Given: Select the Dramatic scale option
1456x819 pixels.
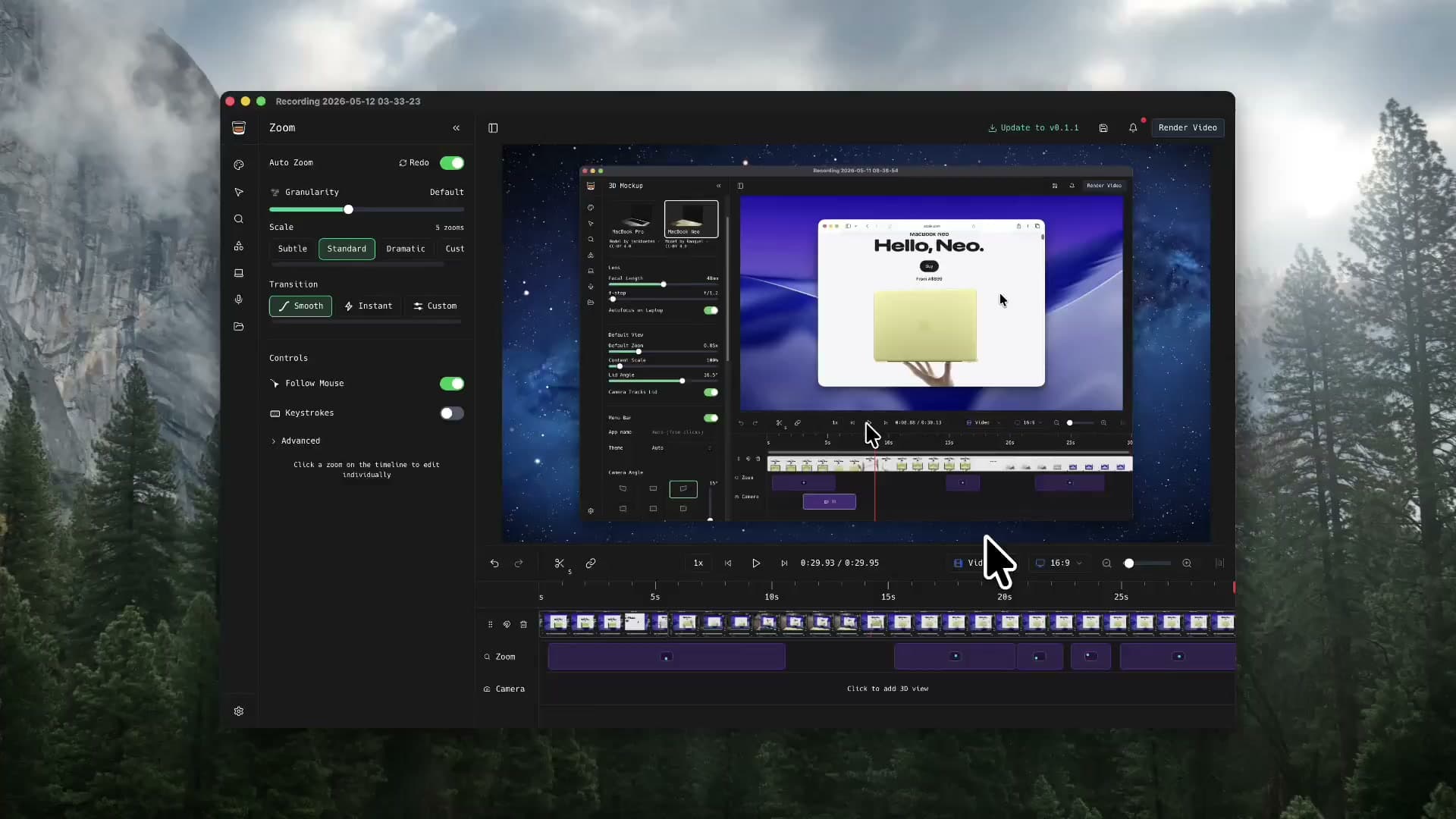Looking at the screenshot, I should [x=406, y=249].
